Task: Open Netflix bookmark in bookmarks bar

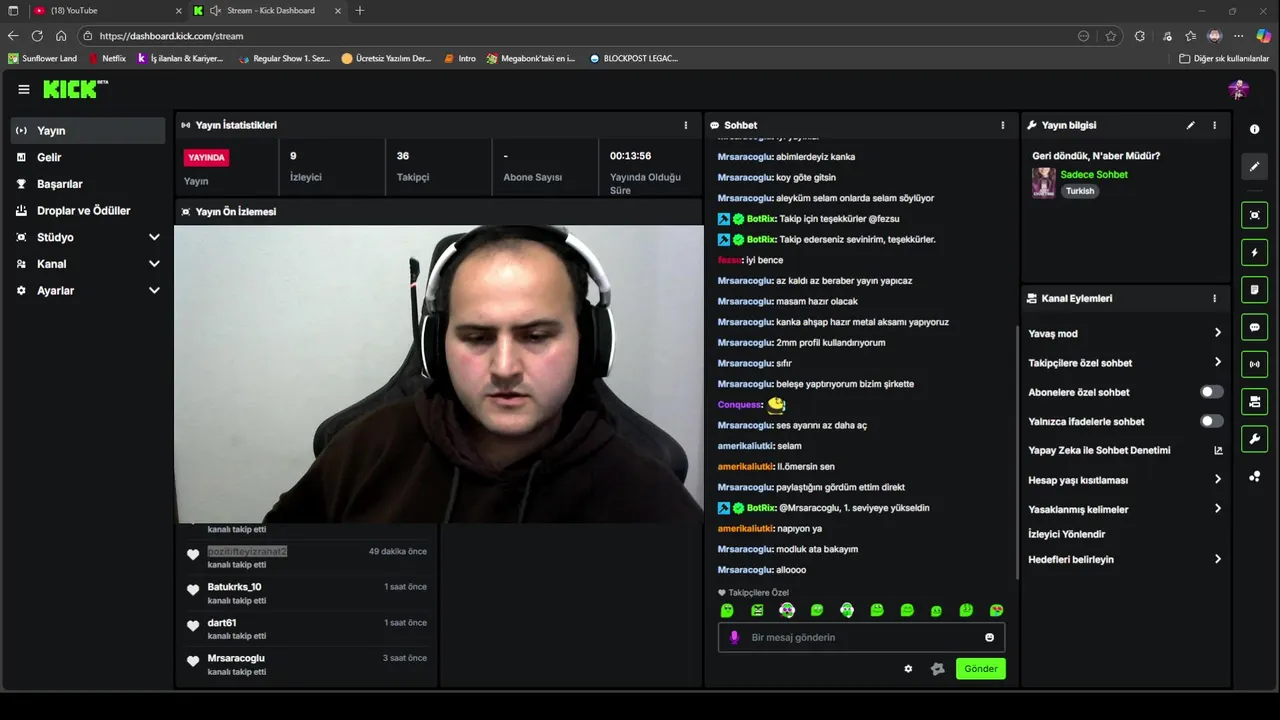Action: tap(107, 59)
